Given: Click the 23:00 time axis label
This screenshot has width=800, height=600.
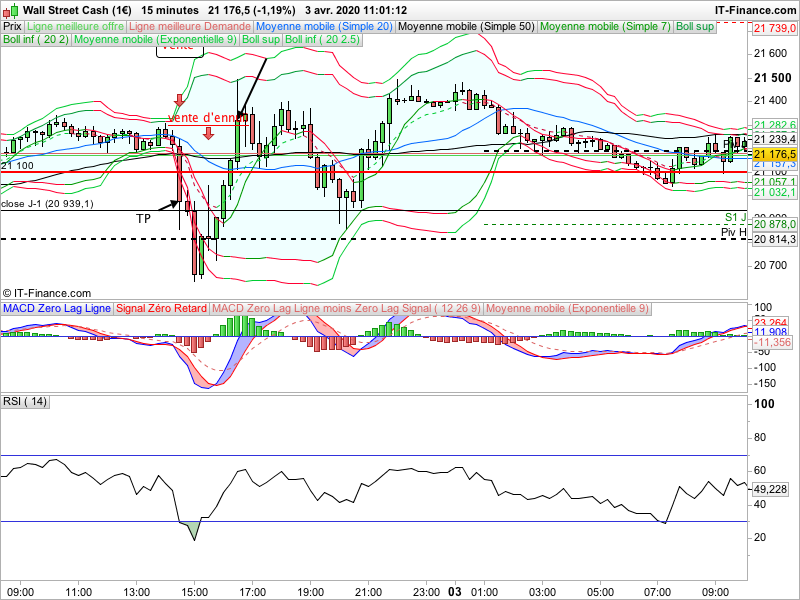Looking at the screenshot, I should coord(427,592).
